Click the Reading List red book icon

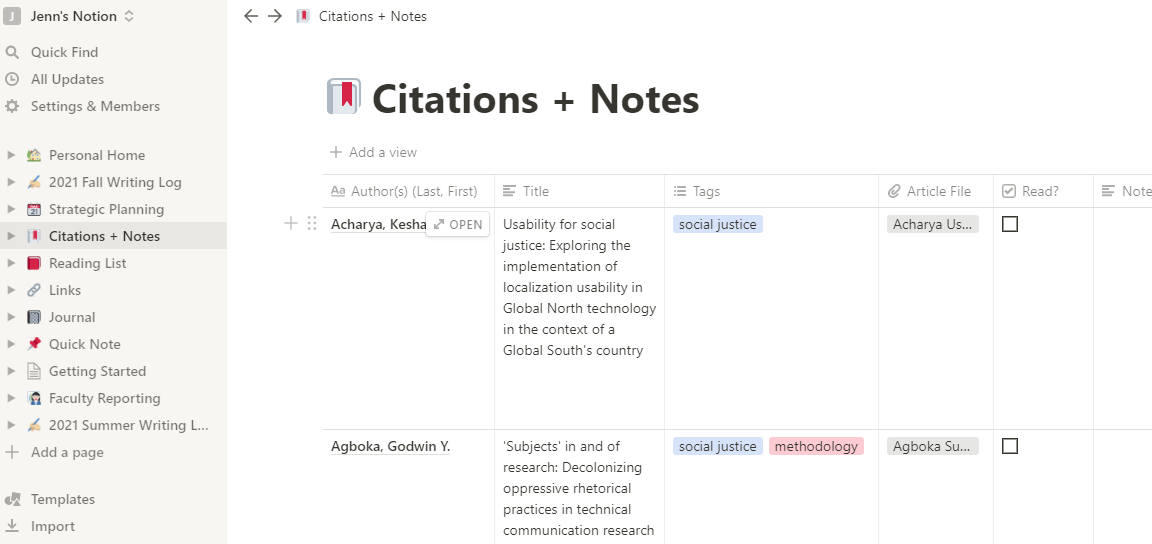pos(34,263)
